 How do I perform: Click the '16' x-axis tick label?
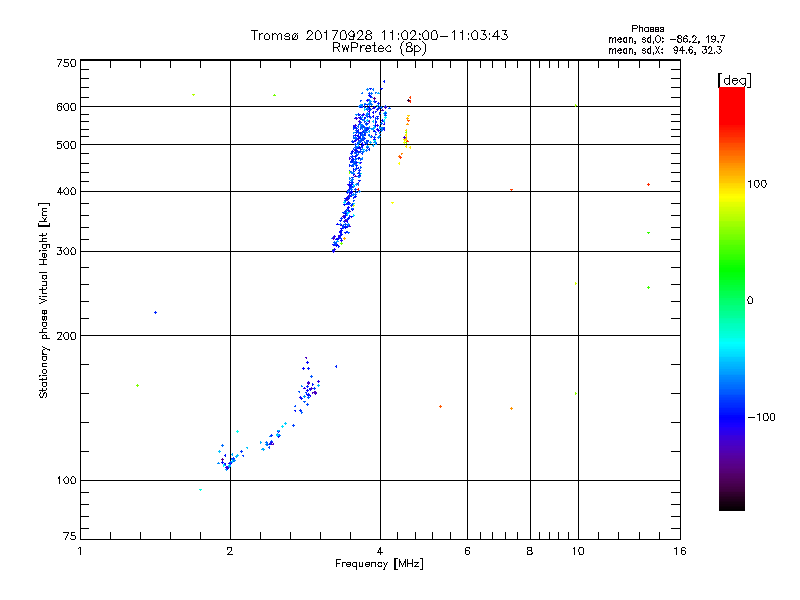click(680, 551)
